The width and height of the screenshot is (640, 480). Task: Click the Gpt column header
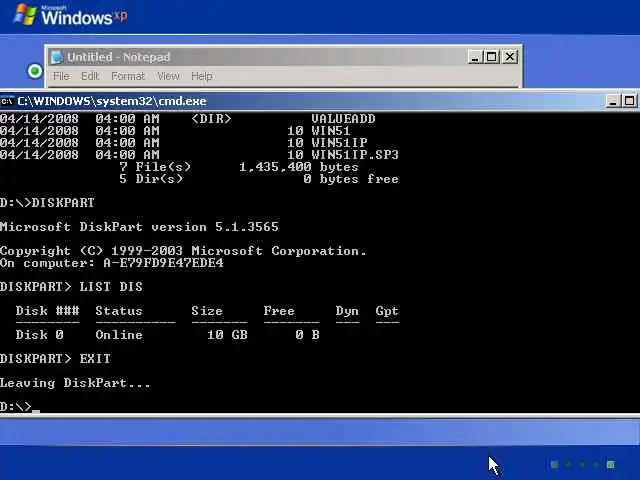click(387, 311)
